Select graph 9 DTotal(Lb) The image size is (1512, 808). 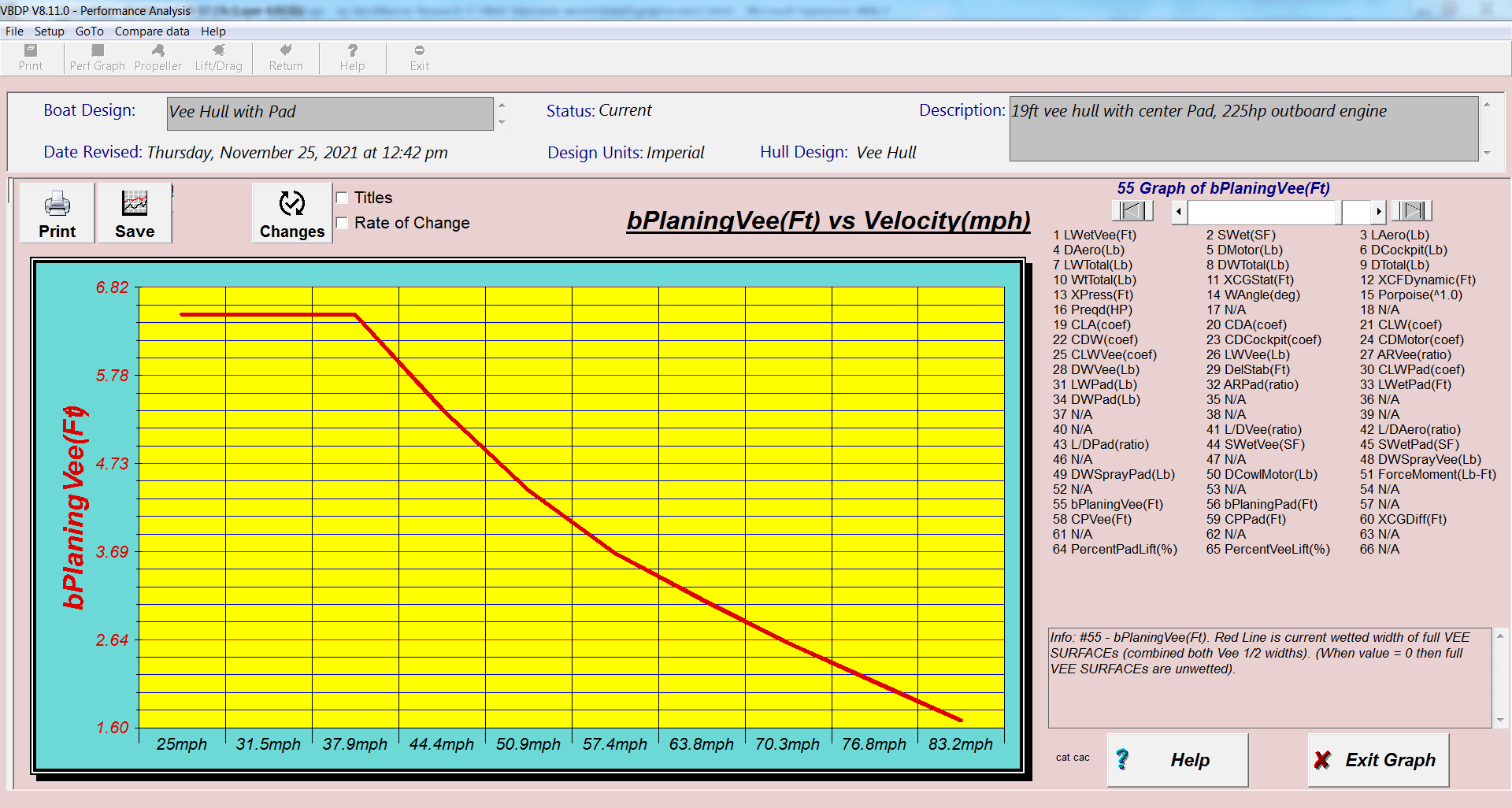pos(1394,265)
